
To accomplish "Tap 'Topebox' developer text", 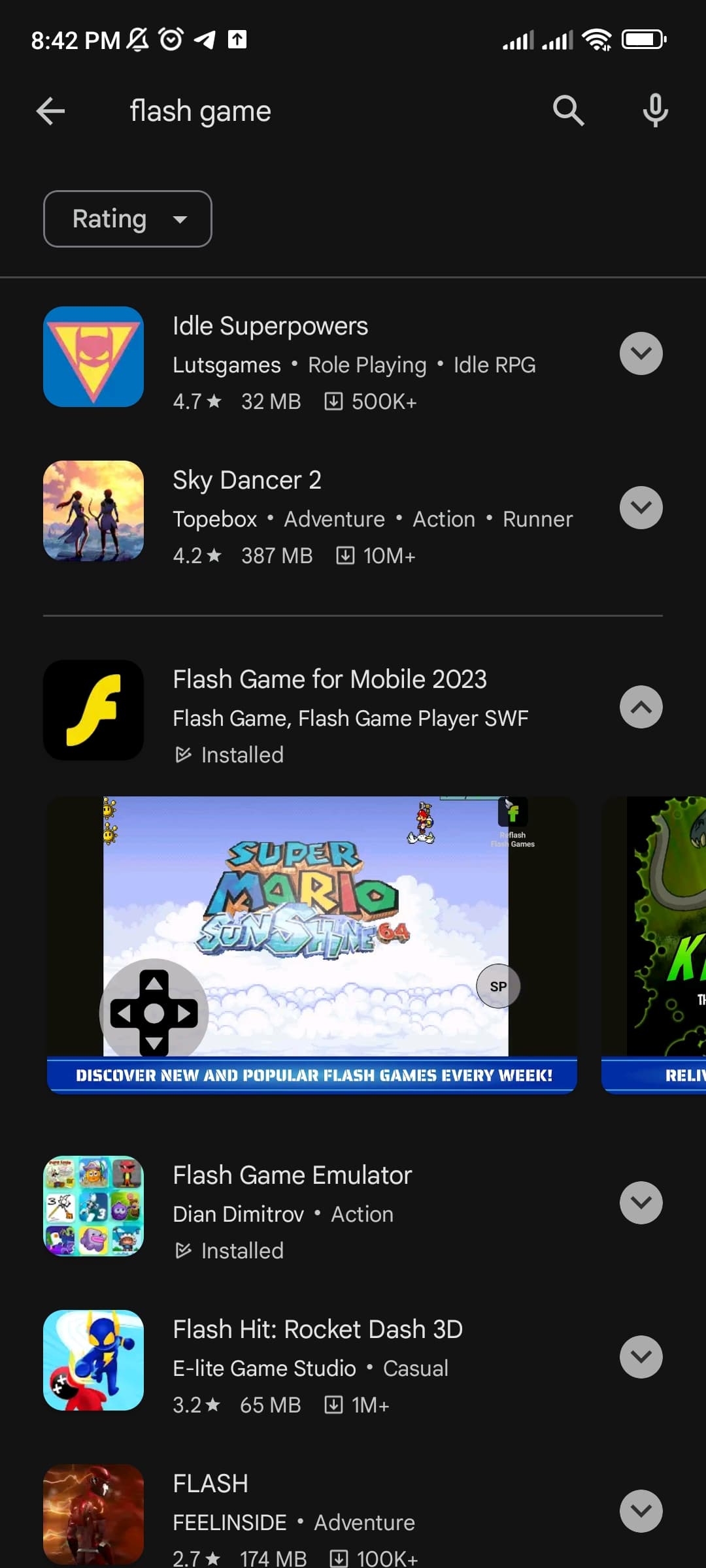I will pos(215,519).
